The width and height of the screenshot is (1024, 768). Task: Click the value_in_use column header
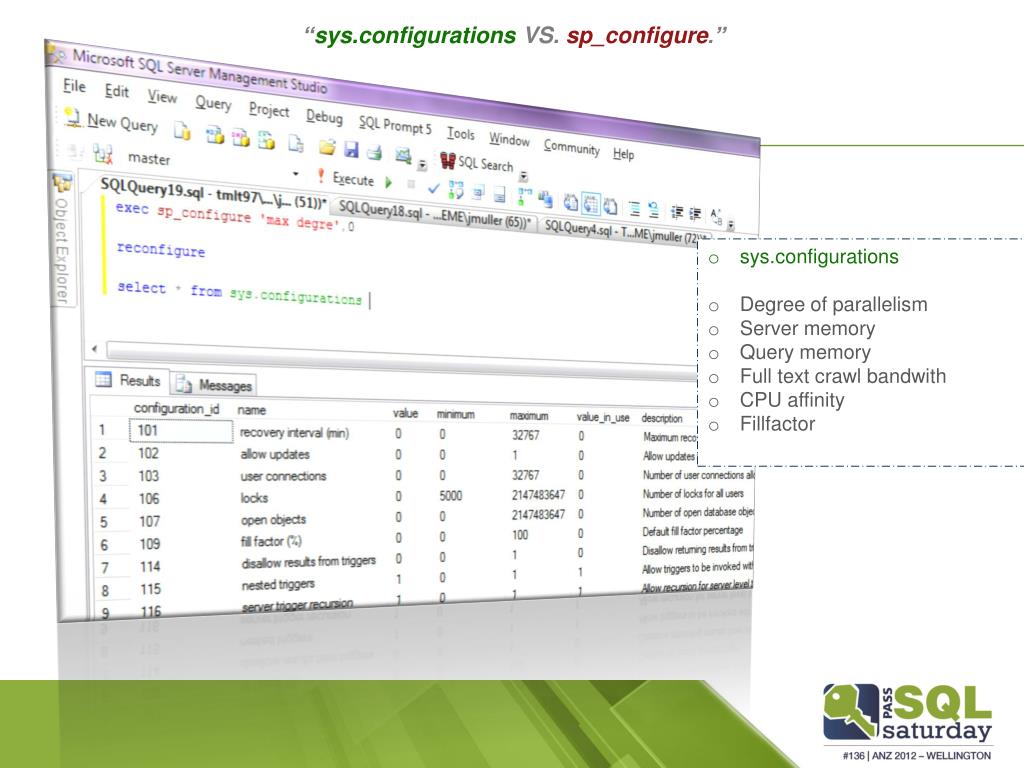click(x=603, y=417)
